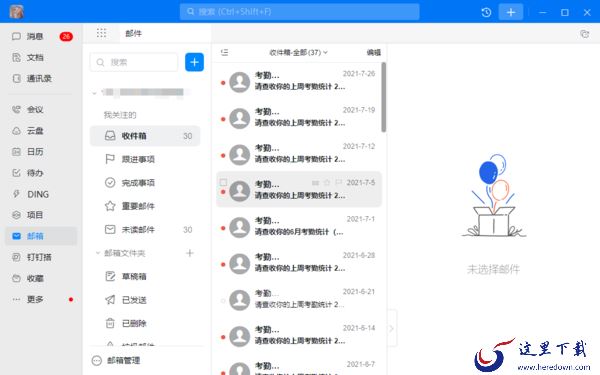Open 邮箱管理 mailbox management

coord(116,360)
